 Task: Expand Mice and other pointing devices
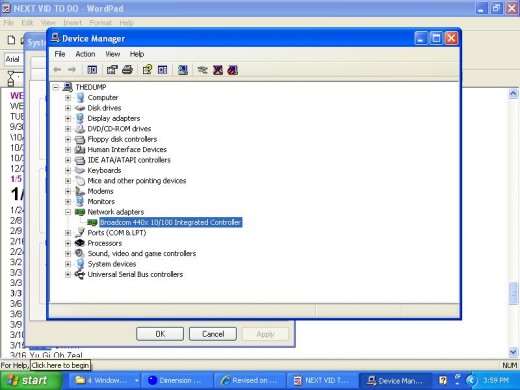(68, 181)
